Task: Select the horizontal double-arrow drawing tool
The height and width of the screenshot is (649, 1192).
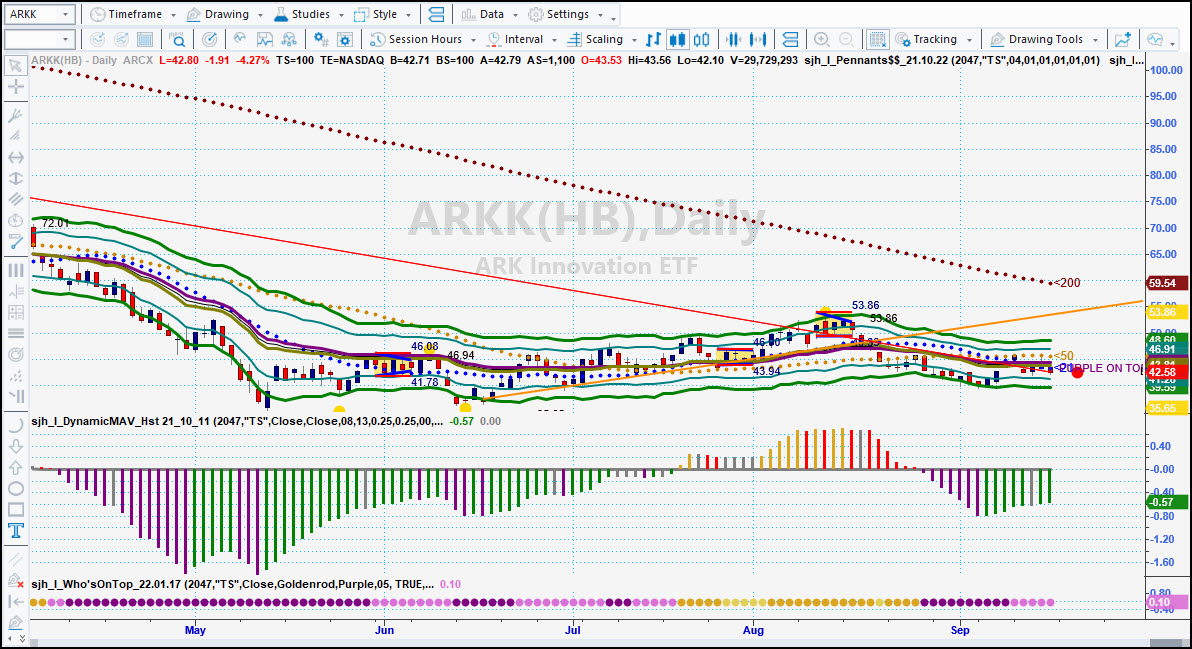Action: [15, 157]
